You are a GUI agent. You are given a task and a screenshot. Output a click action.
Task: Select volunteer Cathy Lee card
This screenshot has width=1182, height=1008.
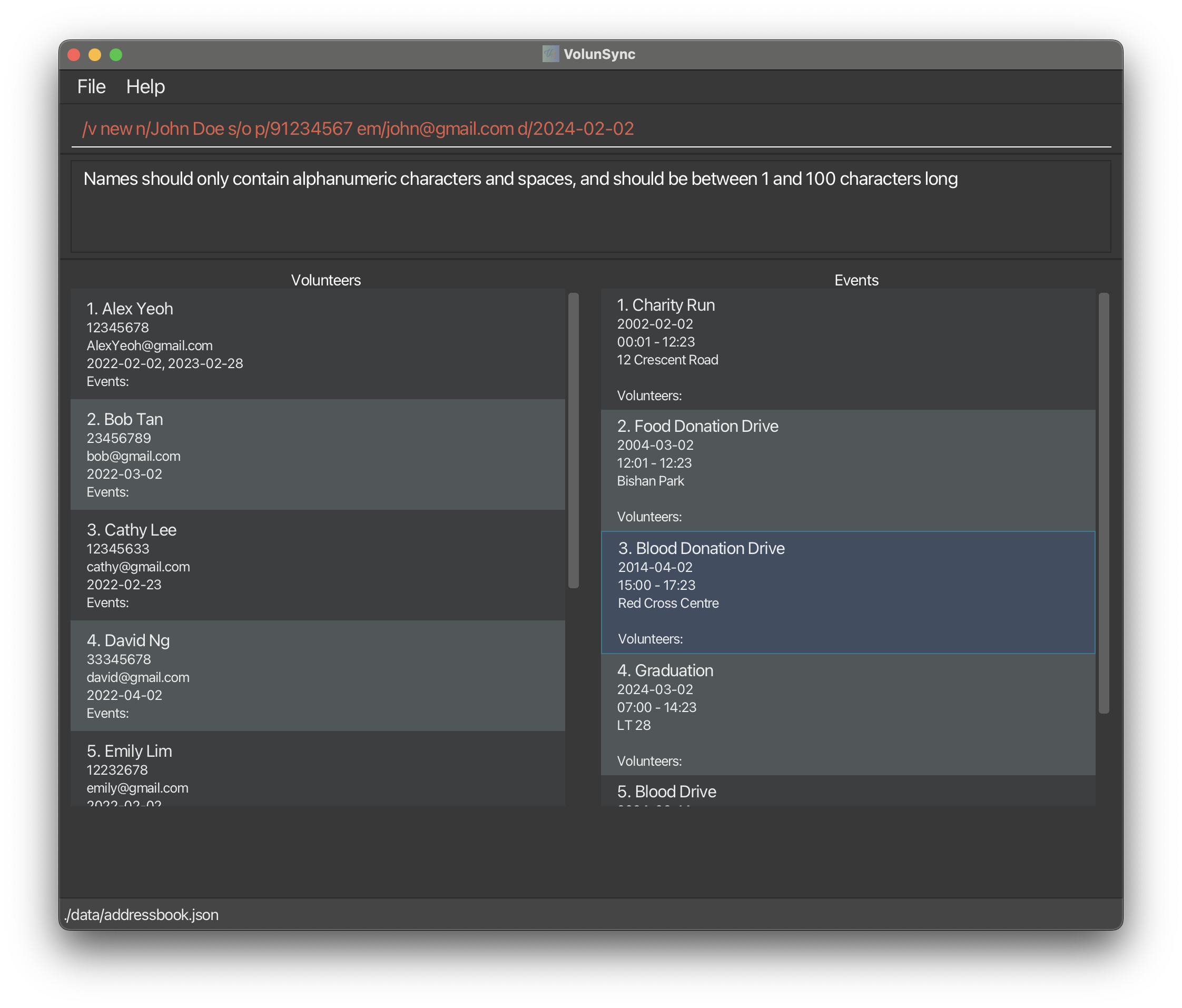pyautogui.click(x=317, y=565)
